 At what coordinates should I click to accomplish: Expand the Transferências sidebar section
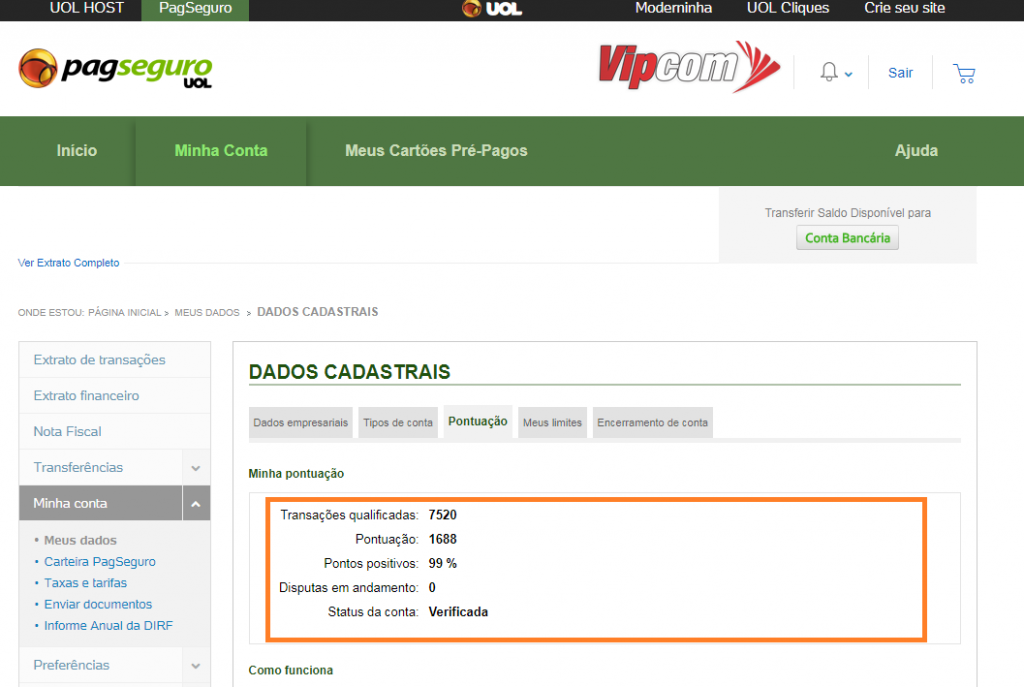[196, 468]
